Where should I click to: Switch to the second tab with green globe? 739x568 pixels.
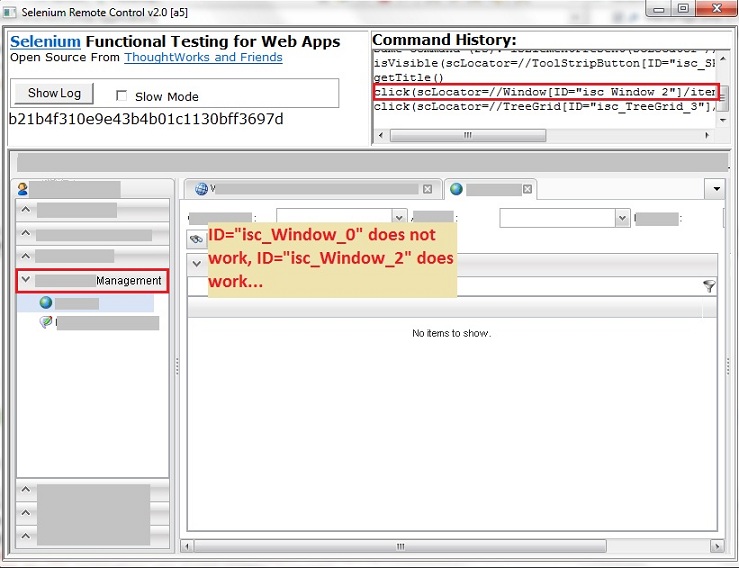[x=487, y=189]
